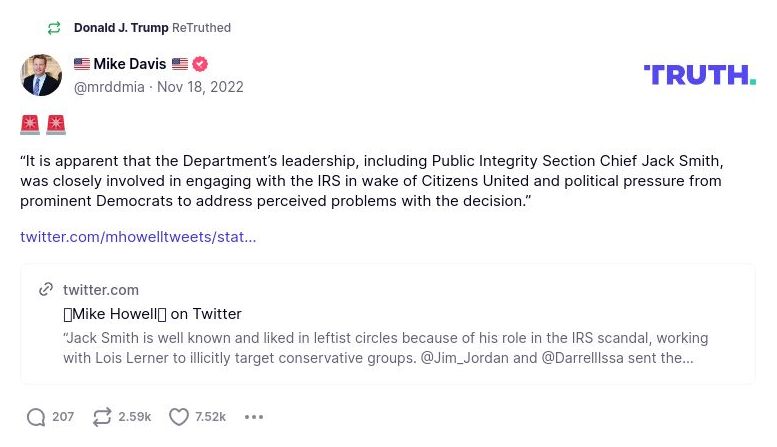Click the Nov 18, 2022 timestamp

pos(200,87)
